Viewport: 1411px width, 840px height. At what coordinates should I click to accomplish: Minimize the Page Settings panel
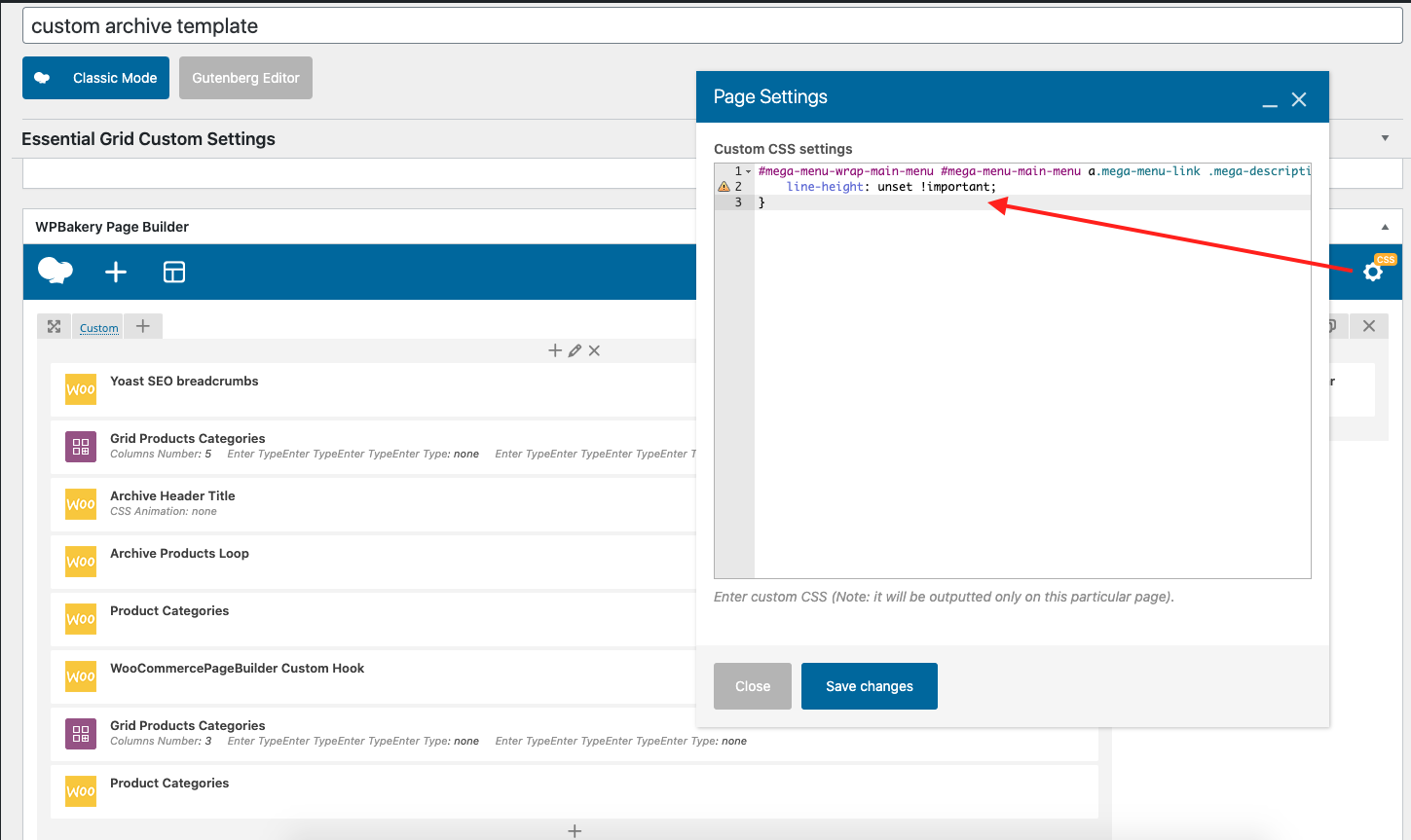(x=1270, y=100)
